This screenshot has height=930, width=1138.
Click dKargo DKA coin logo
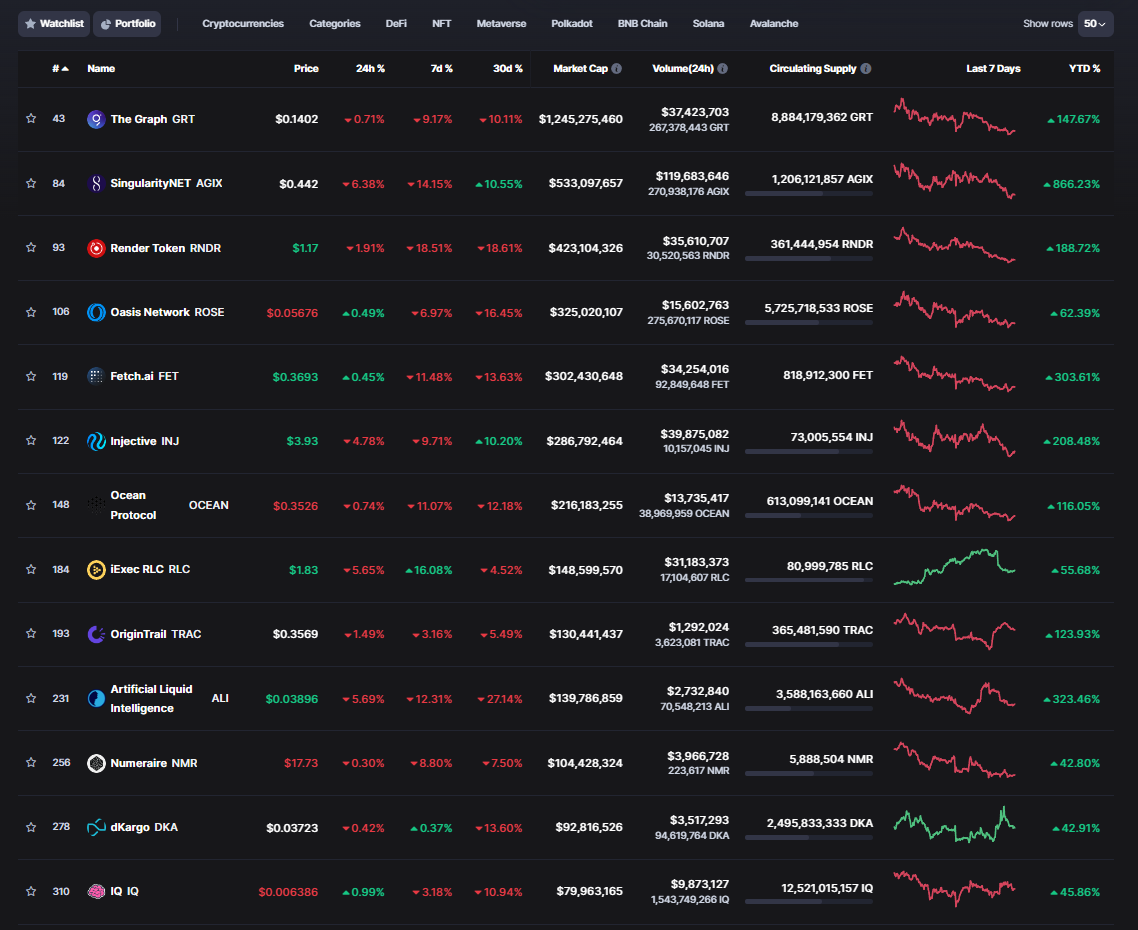click(x=96, y=827)
